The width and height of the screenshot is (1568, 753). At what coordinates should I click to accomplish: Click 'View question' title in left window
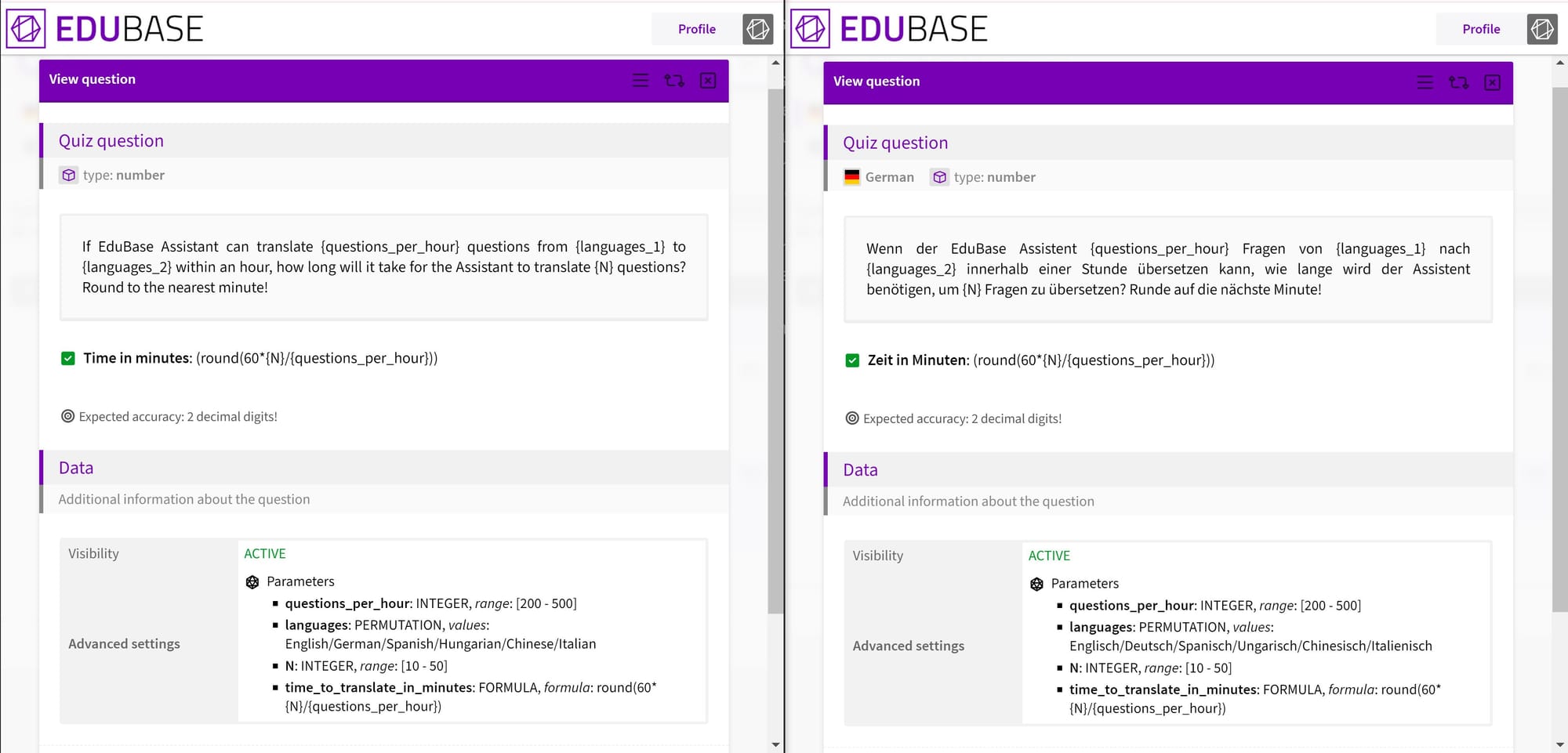coord(93,79)
